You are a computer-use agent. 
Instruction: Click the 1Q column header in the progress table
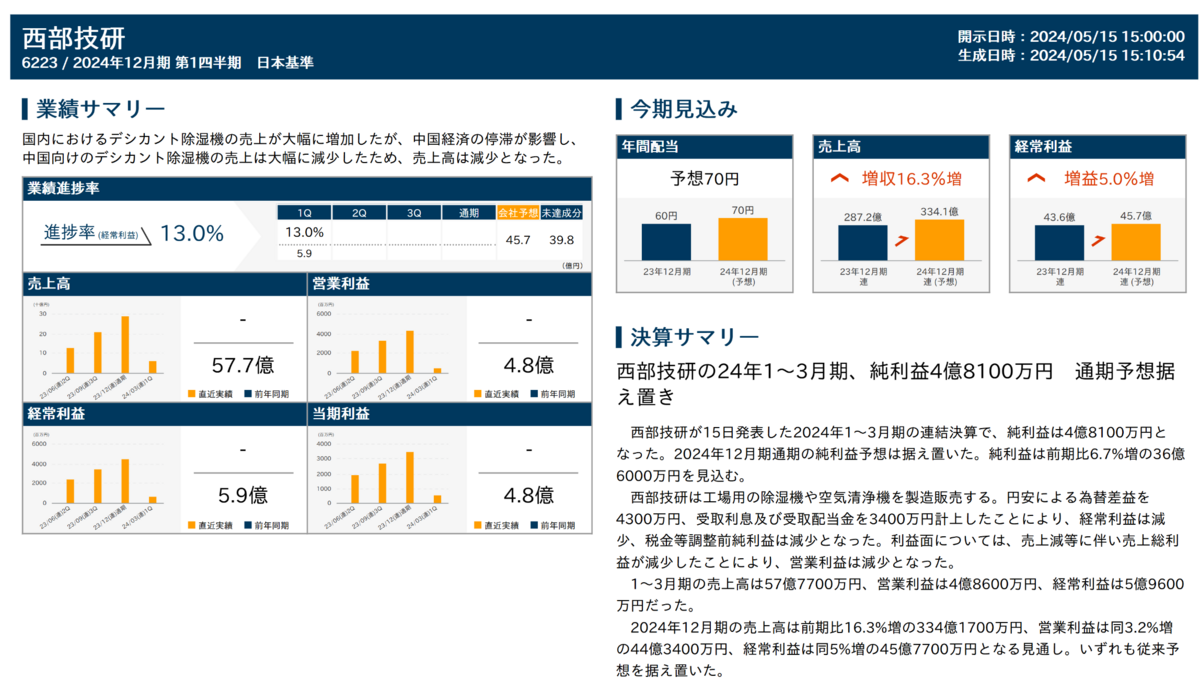pos(303,213)
